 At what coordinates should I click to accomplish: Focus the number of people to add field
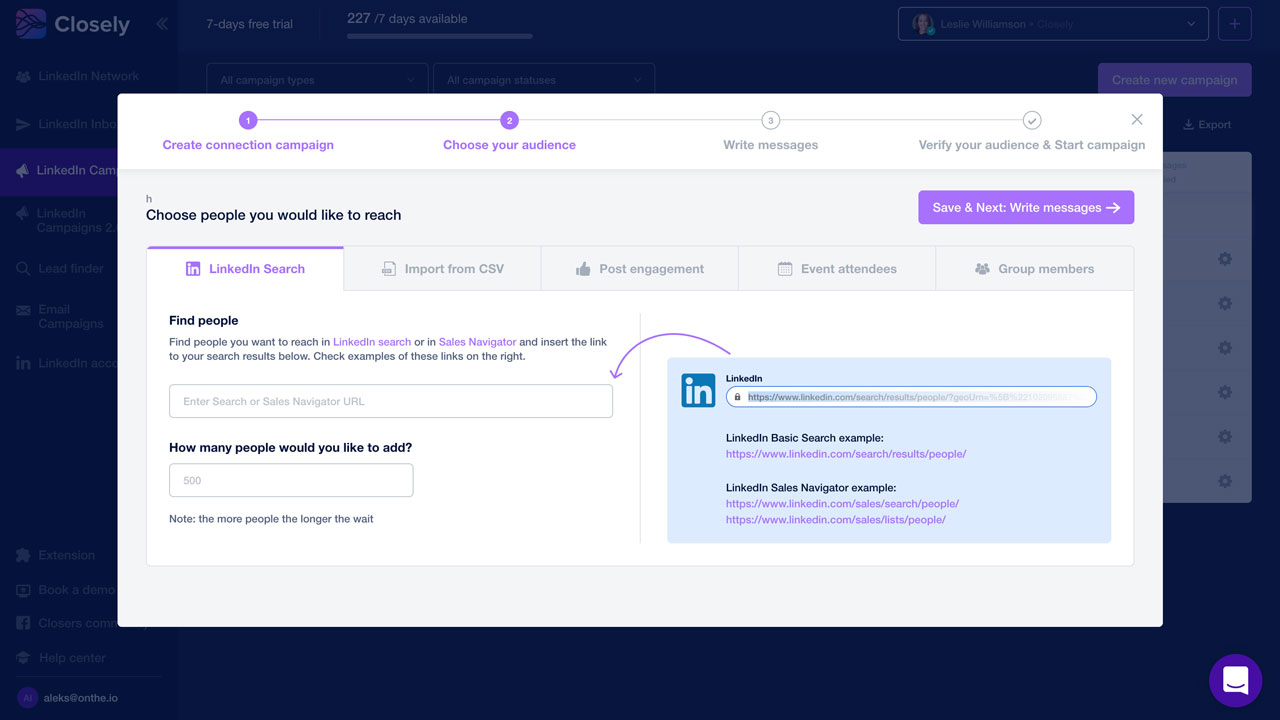(291, 480)
